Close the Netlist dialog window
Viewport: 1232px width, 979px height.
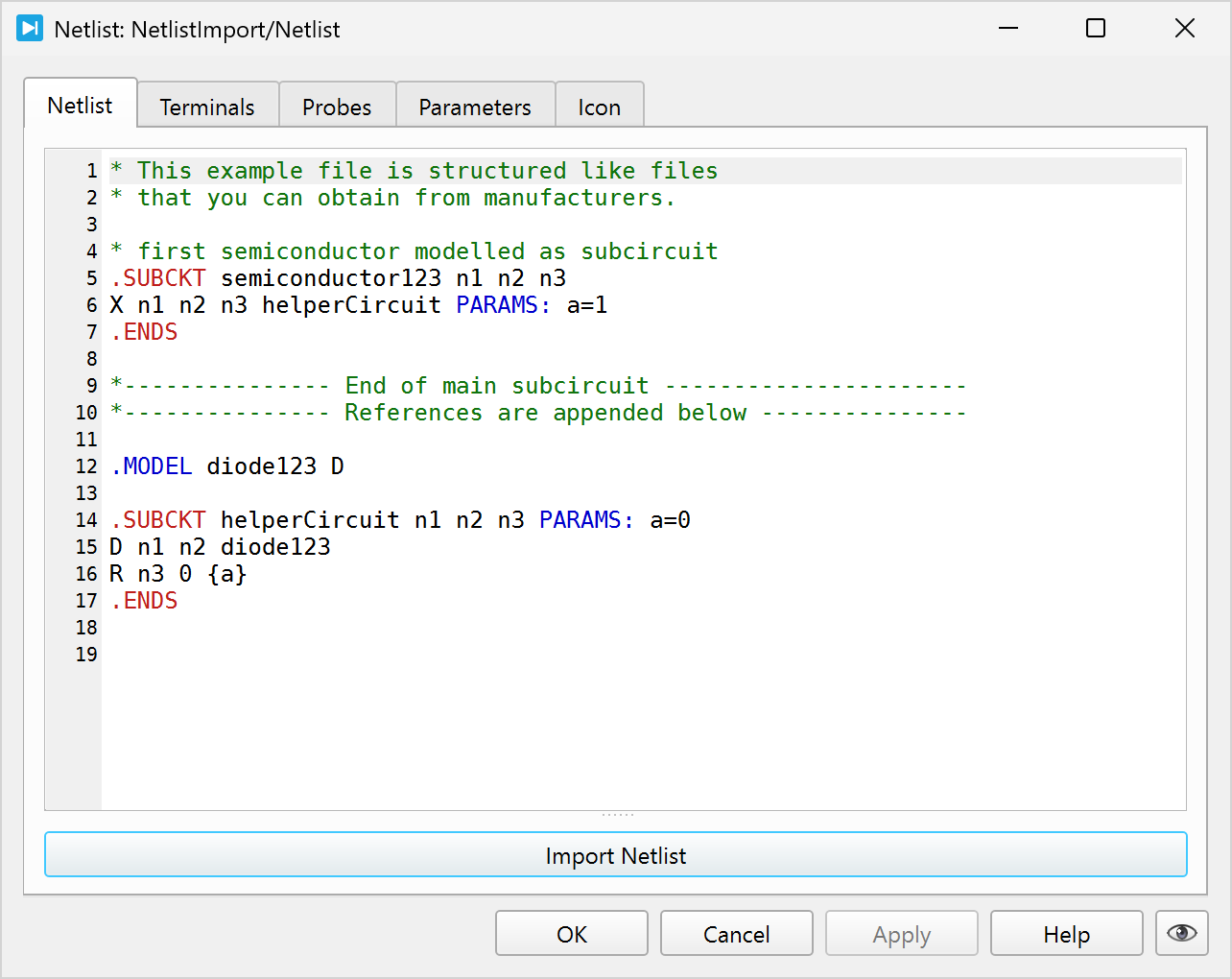[1184, 29]
